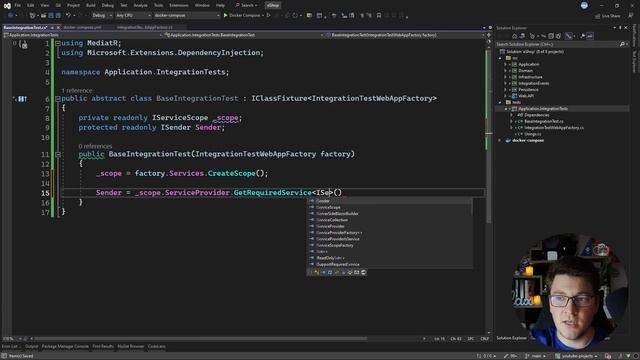The width and height of the screenshot is (640, 360).
Task: Open the File menu
Action: pyautogui.click(x=18, y=5)
